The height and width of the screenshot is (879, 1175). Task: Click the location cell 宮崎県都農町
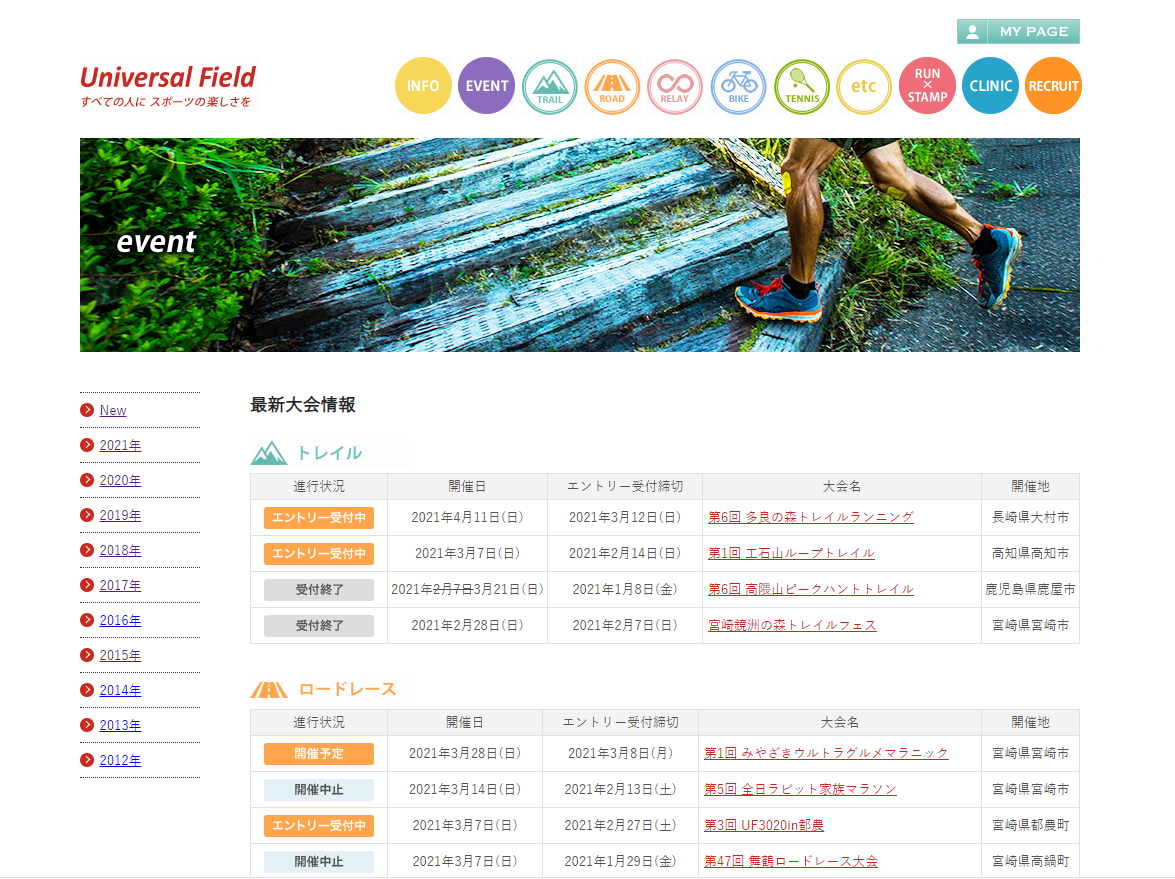point(1030,825)
